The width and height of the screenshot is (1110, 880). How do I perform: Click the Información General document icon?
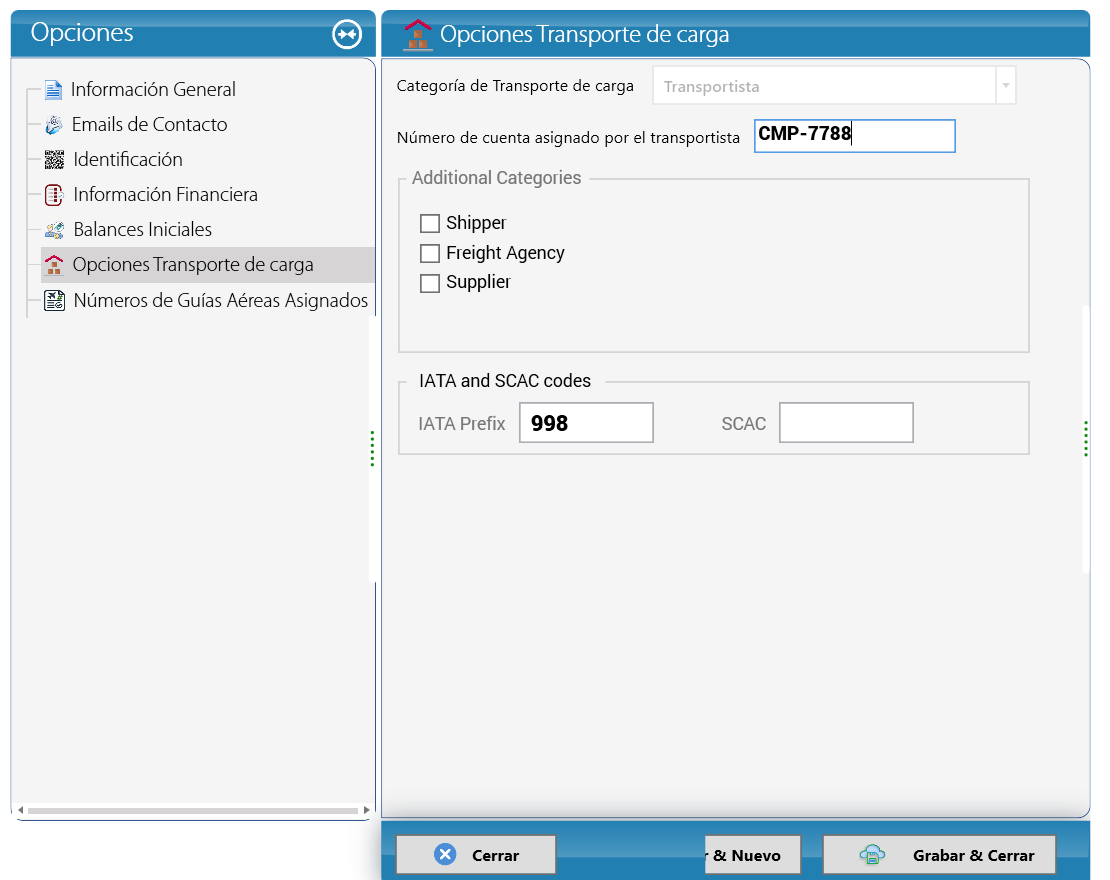click(x=53, y=90)
